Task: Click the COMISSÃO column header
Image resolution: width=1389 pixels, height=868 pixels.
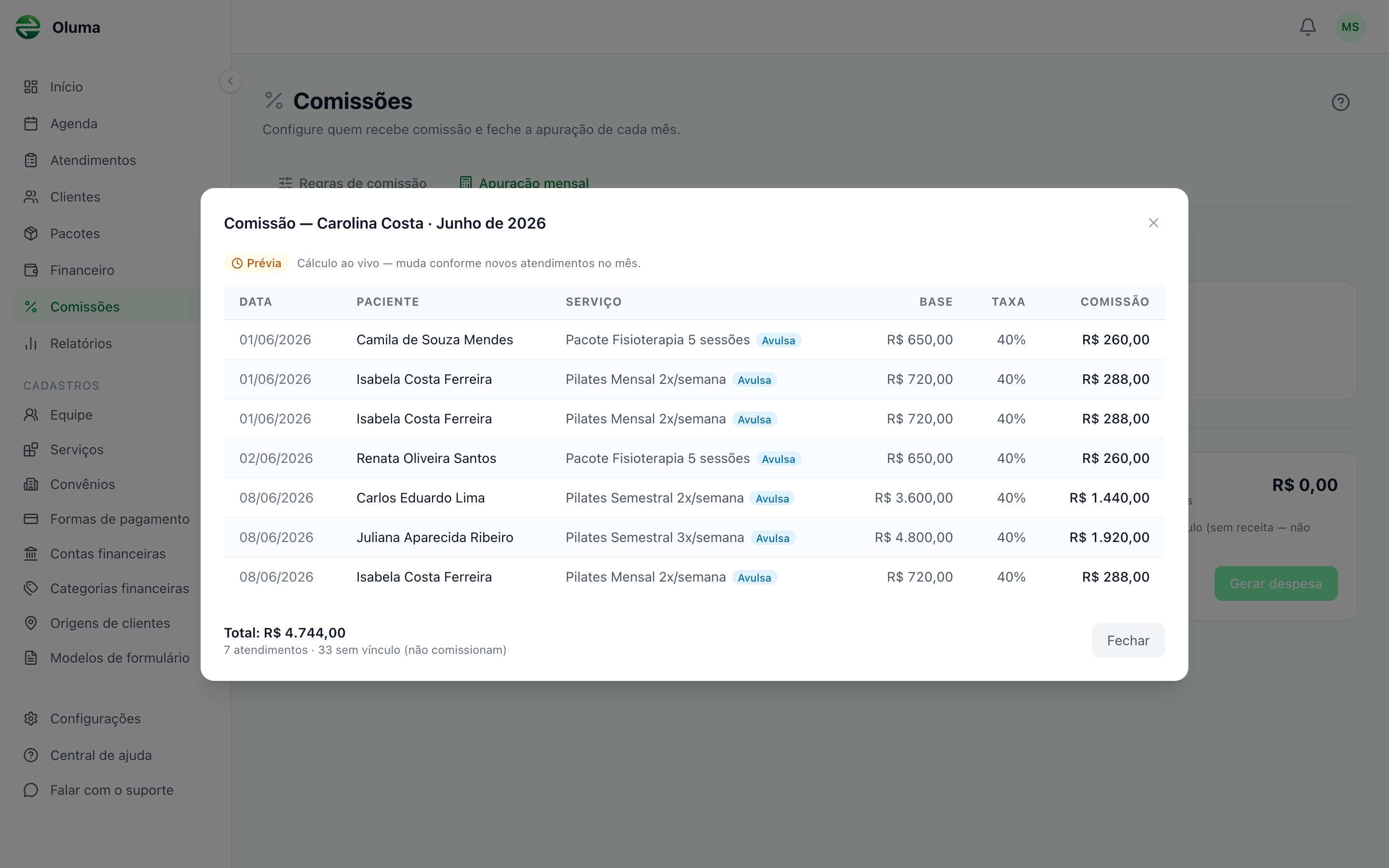Action: pyautogui.click(x=1115, y=302)
